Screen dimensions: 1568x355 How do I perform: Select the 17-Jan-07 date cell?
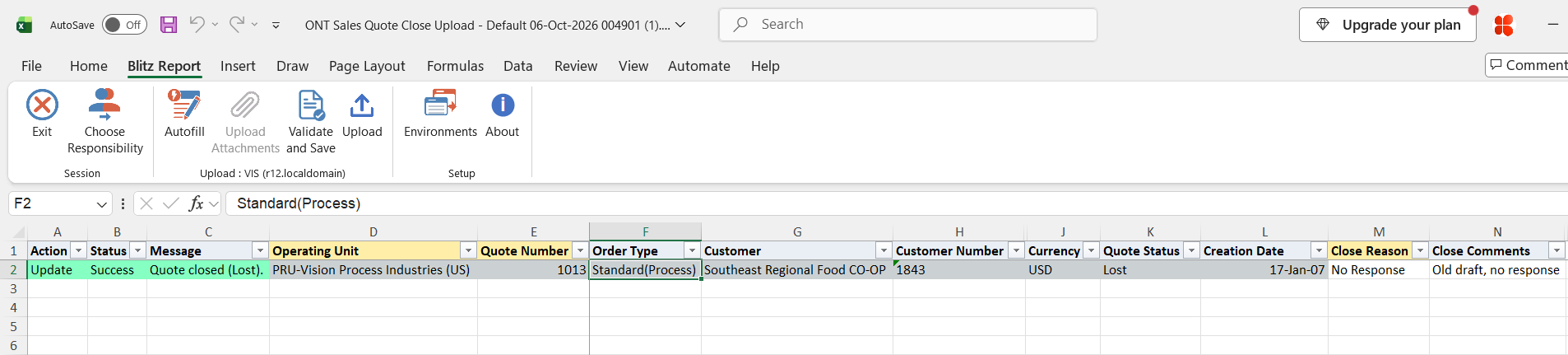pyautogui.click(x=1264, y=270)
